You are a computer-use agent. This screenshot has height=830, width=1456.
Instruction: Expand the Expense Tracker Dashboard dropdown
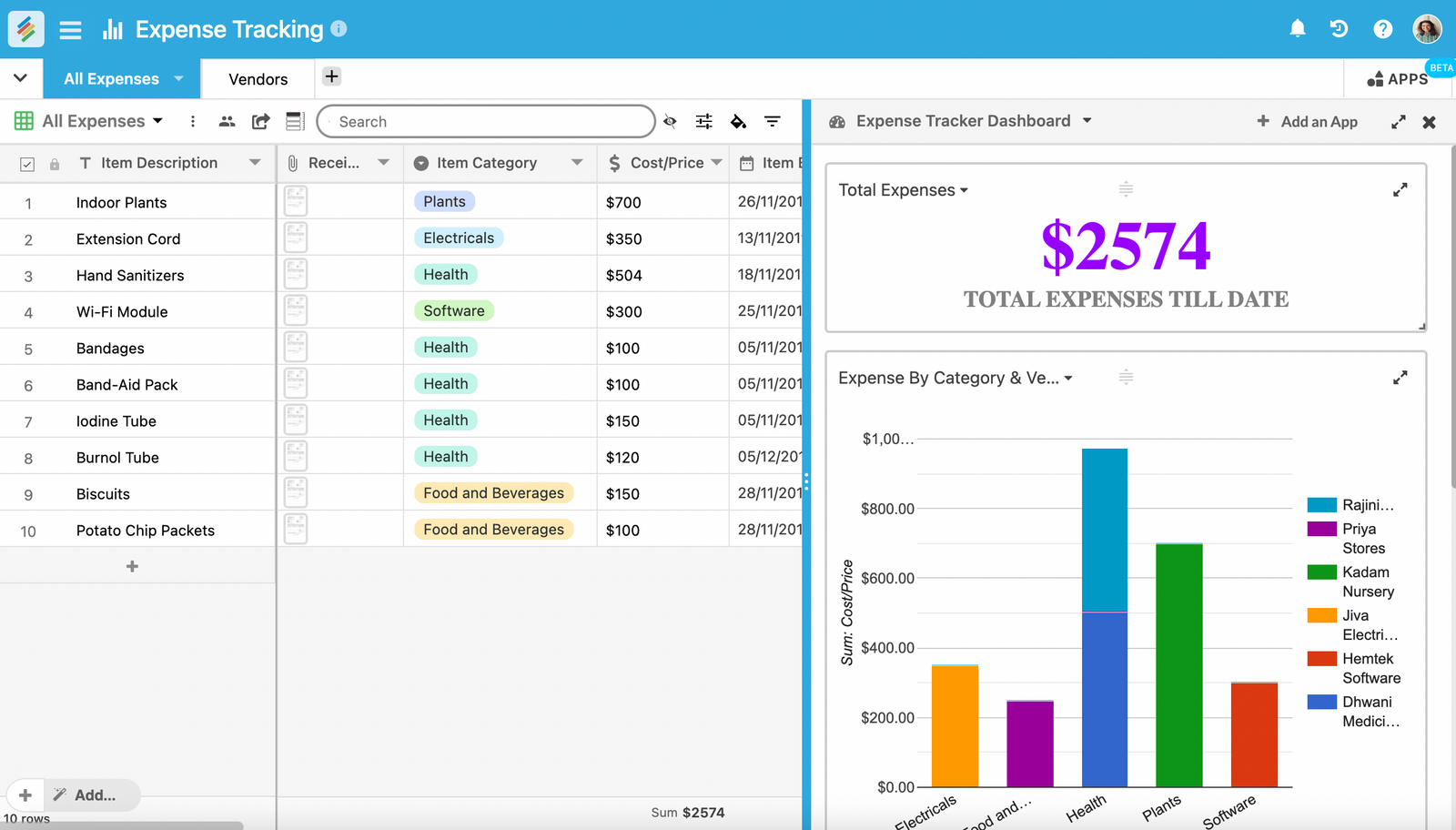click(1088, 120)
